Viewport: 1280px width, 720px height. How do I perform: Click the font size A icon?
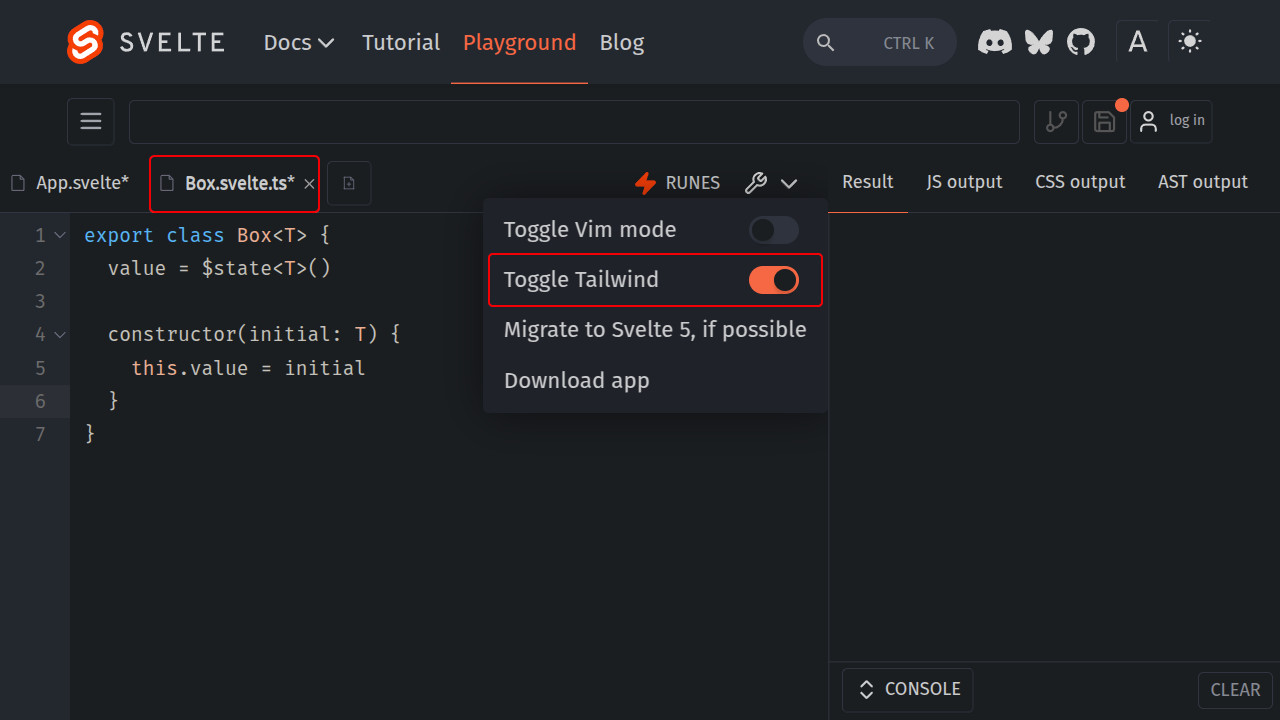pyautogui.click(x=1137, y=42)
